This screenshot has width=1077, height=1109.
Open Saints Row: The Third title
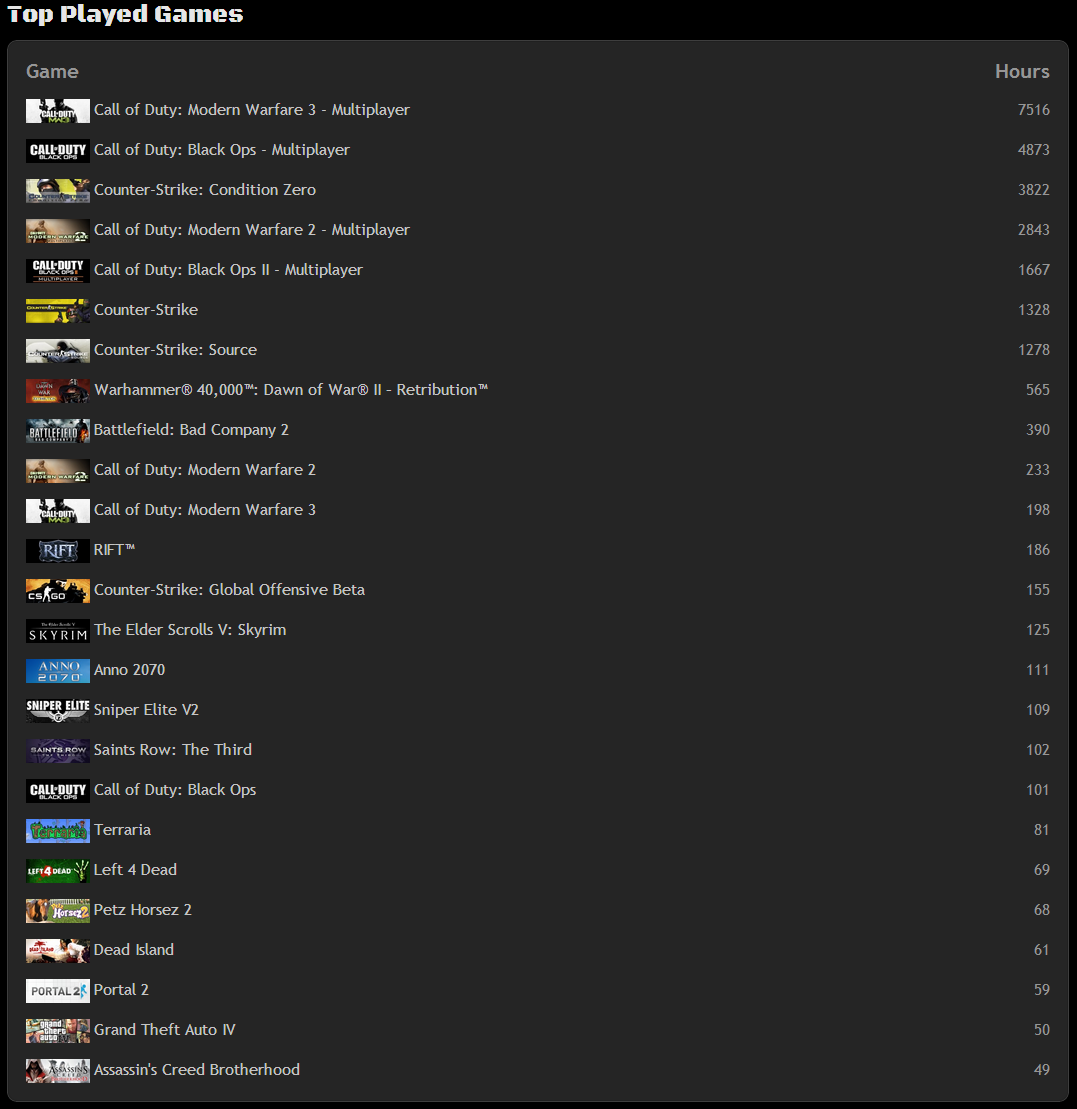[173, 750]
